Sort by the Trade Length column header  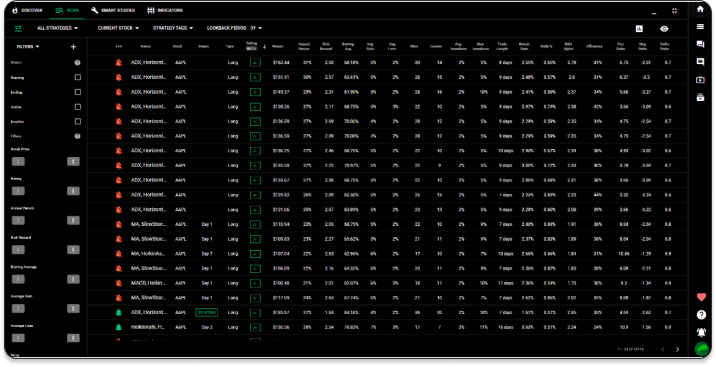click(502, 47)
